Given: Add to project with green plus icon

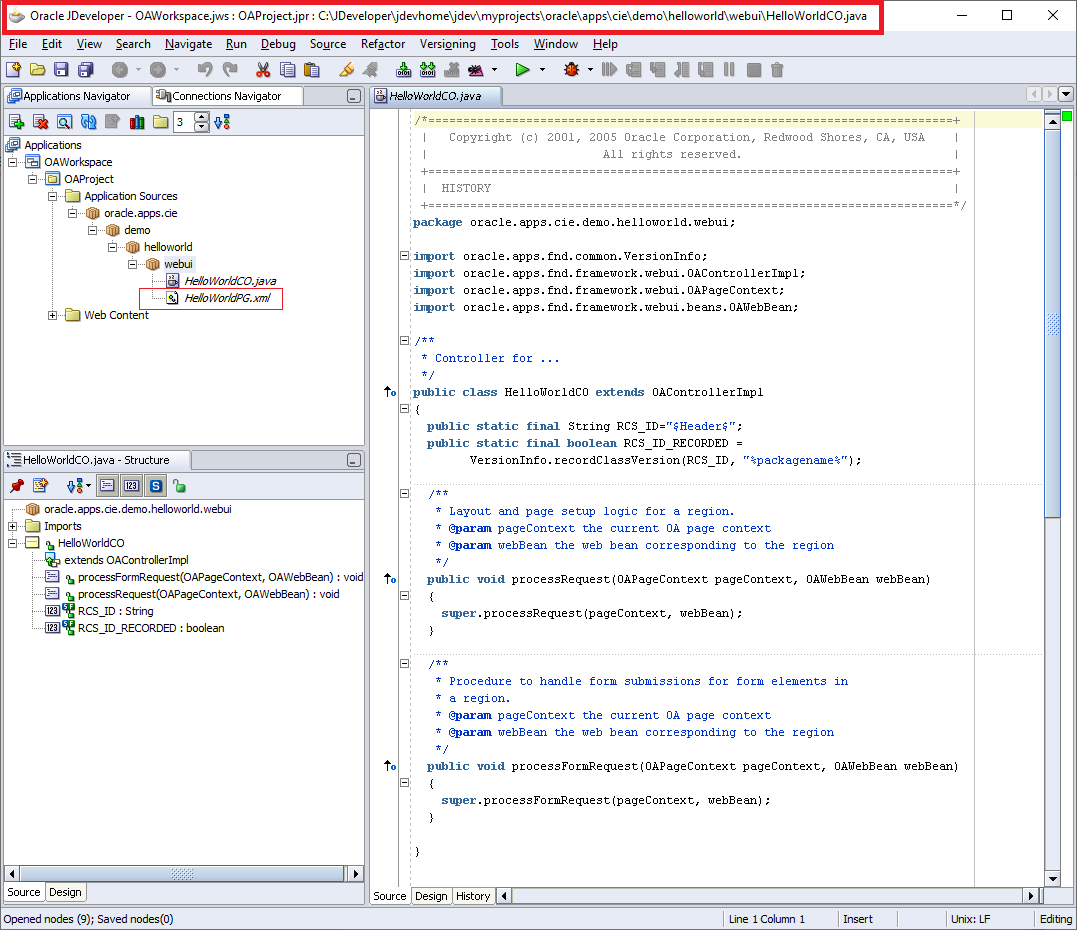Looking at the screenshot, I should click(x=16, y=122).
